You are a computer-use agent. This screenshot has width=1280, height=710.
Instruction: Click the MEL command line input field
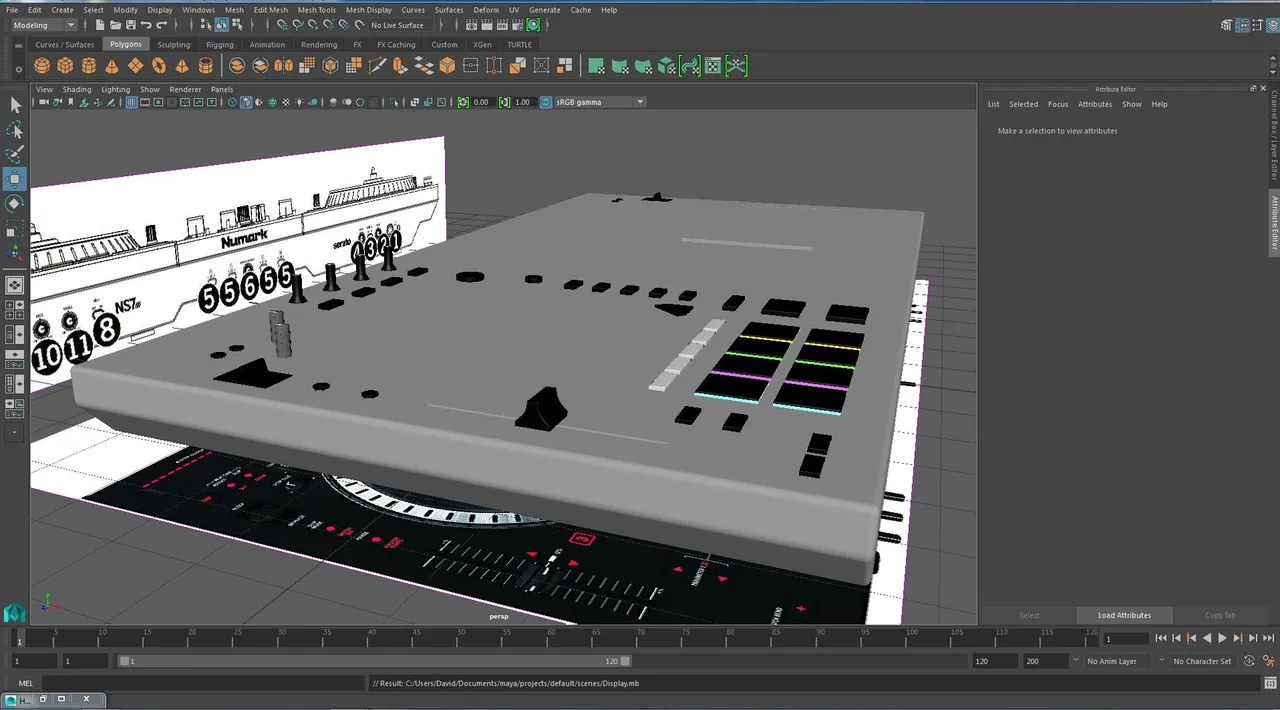pos(204,684)
